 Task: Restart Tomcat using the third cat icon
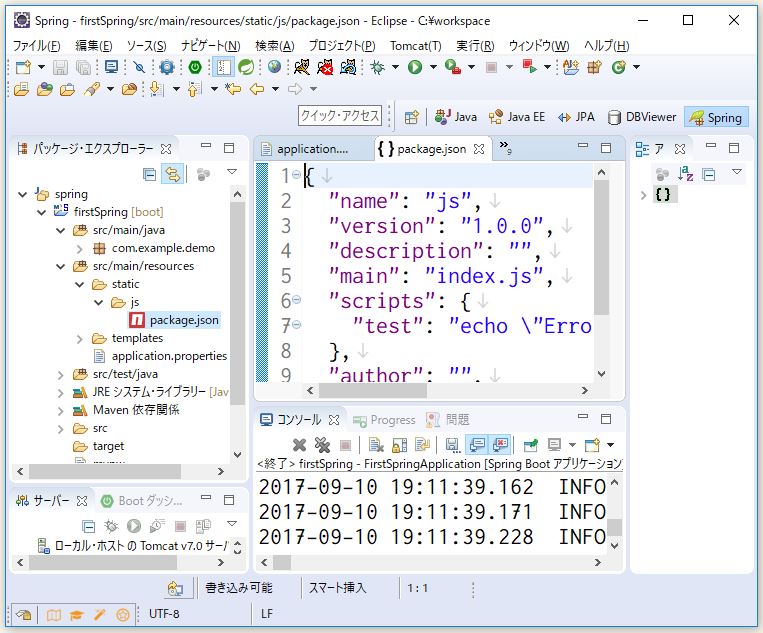point(348,67)
